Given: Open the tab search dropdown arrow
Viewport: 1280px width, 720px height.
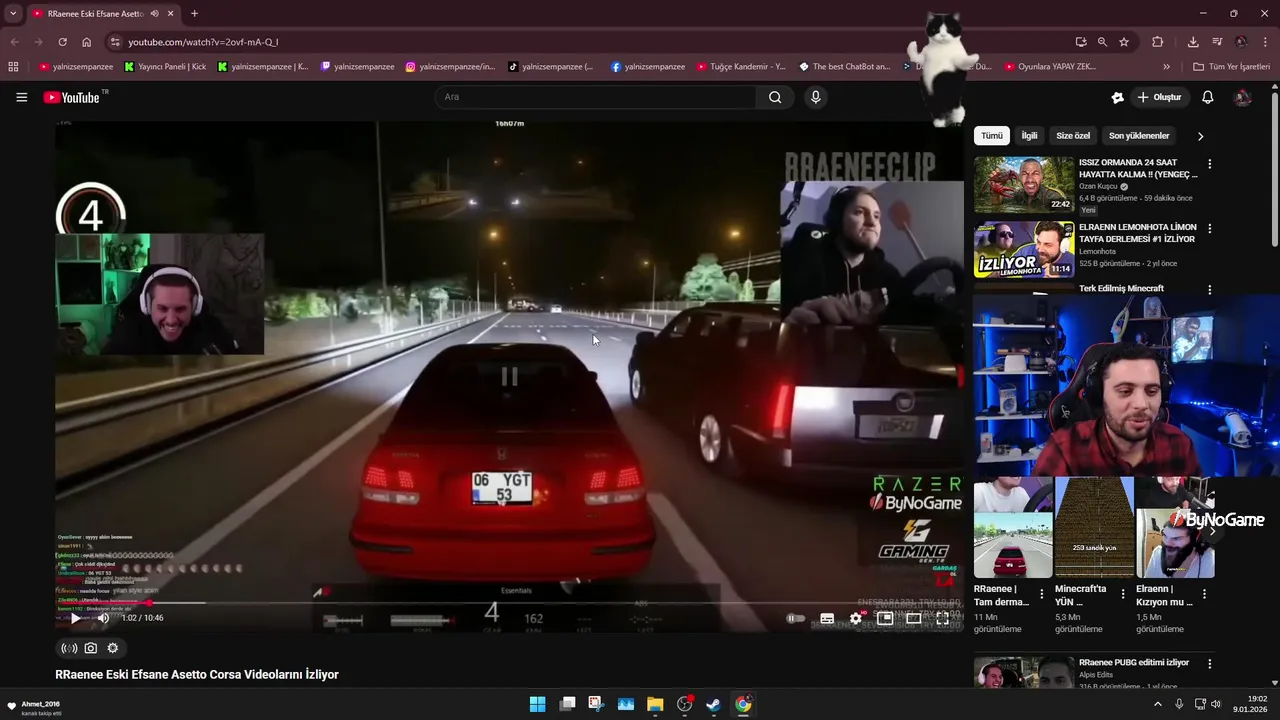Looking at the screenshot, I should 13,14.
